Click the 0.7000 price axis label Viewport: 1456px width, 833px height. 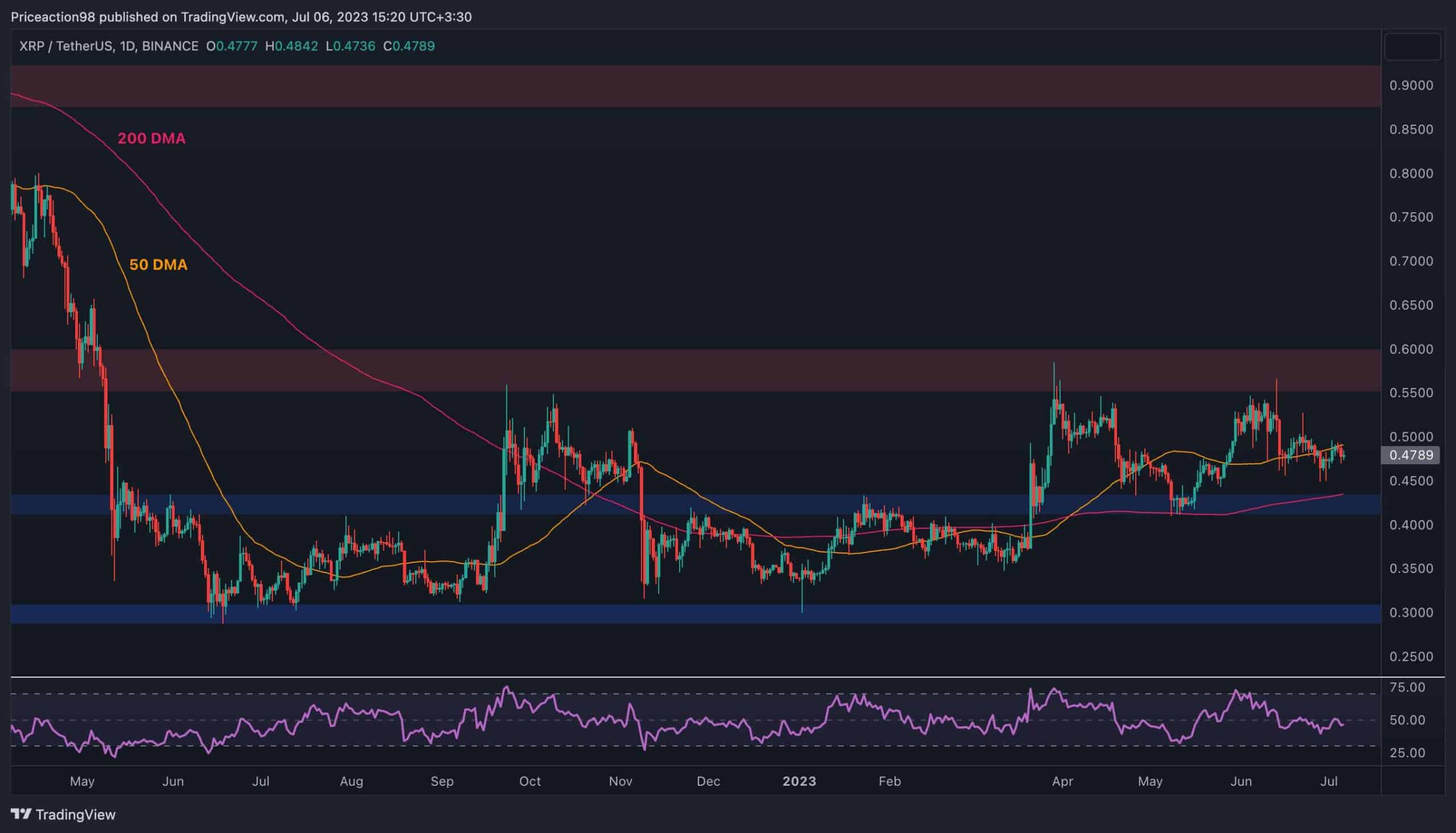point(1412,261)
